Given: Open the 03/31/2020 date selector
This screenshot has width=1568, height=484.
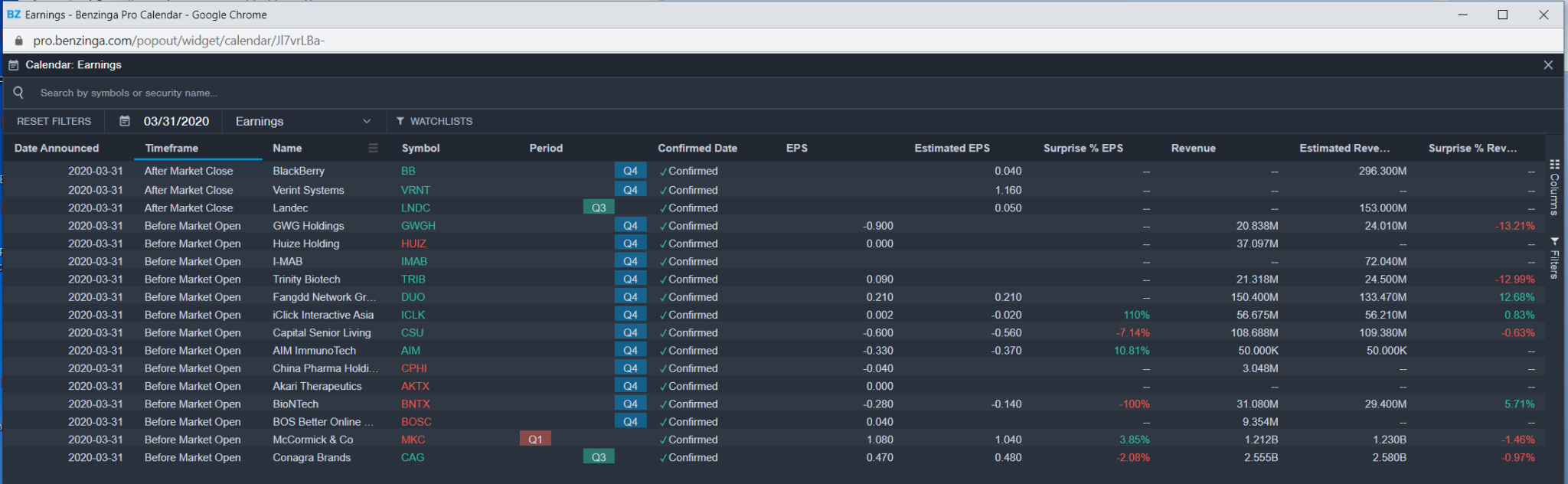Looking at the screenshot, I should (x=176, y=121).
